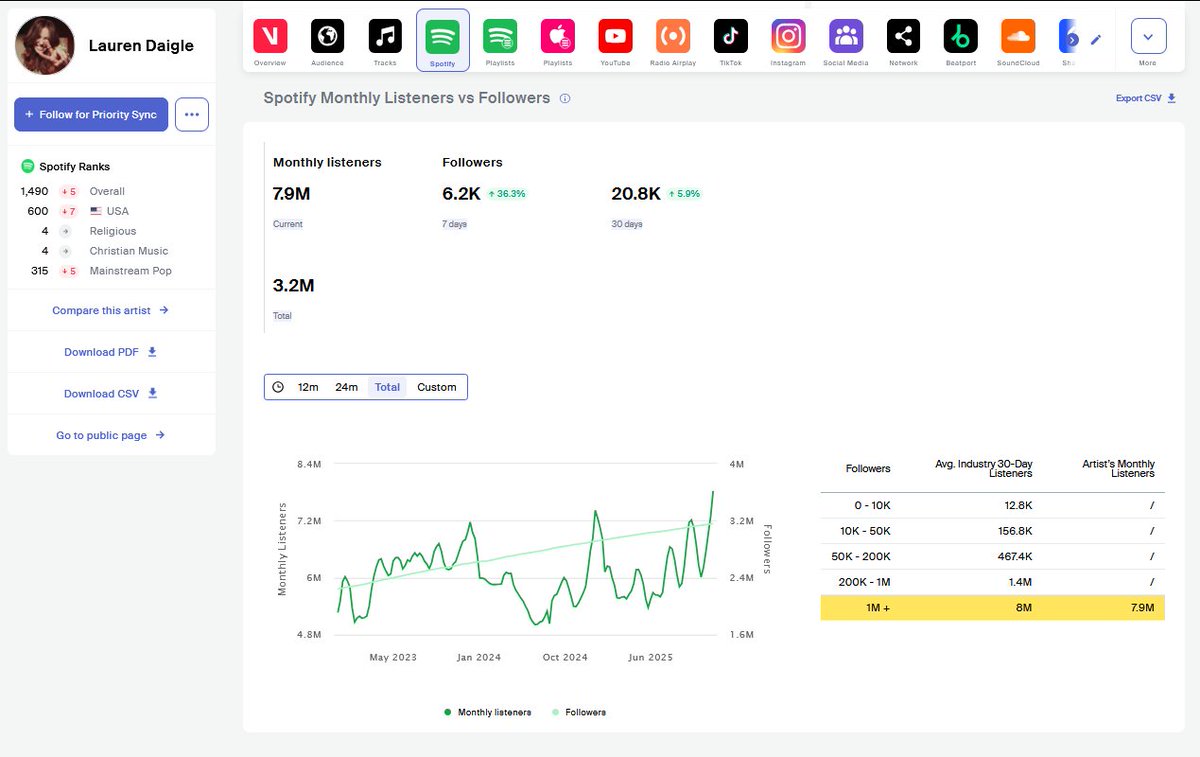This screenshot has width=1200, height=757.
Task: Click Artist's Monthly Listeners column header
Action: click(x=1118, y=468)
